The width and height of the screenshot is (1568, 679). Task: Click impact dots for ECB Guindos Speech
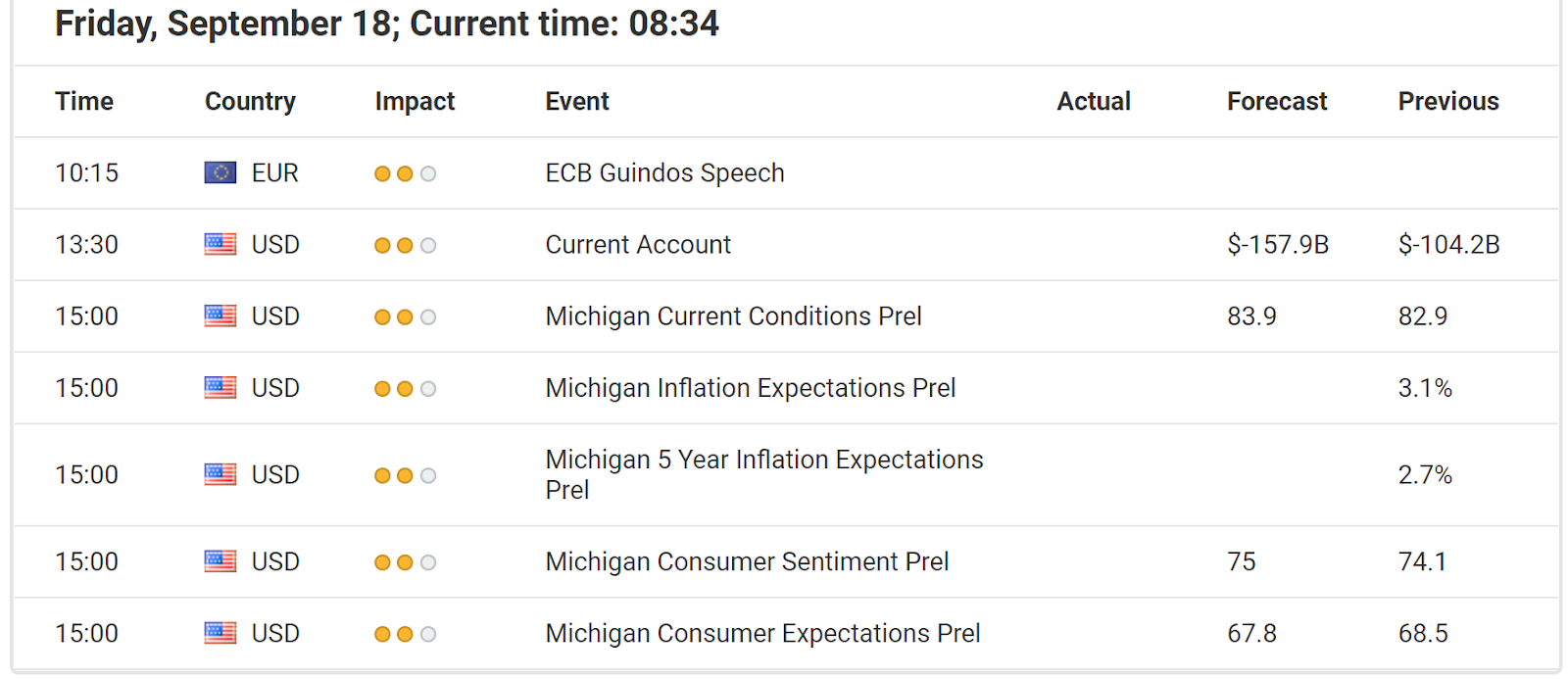point(405,173)
